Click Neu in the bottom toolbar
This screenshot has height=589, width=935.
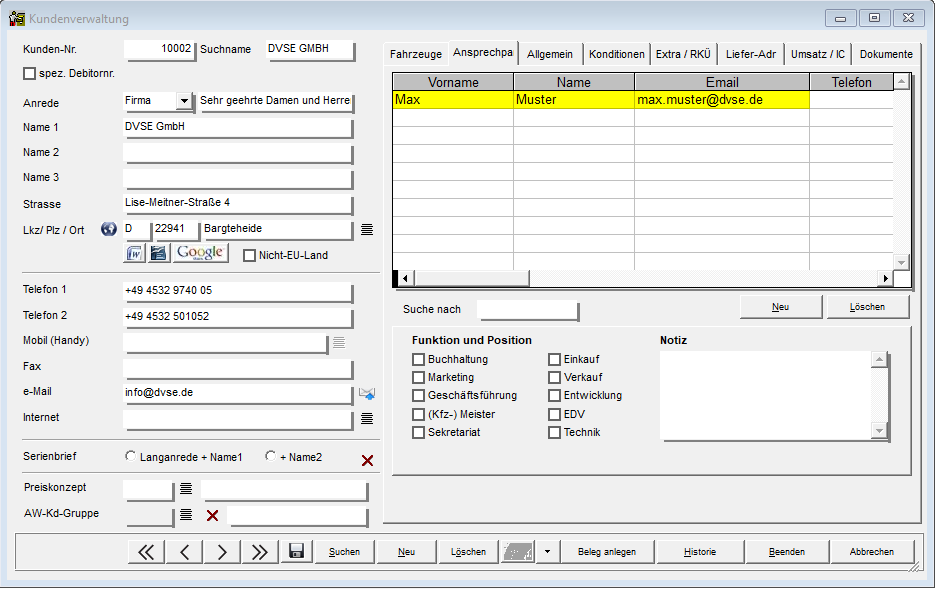pos(407,552)
